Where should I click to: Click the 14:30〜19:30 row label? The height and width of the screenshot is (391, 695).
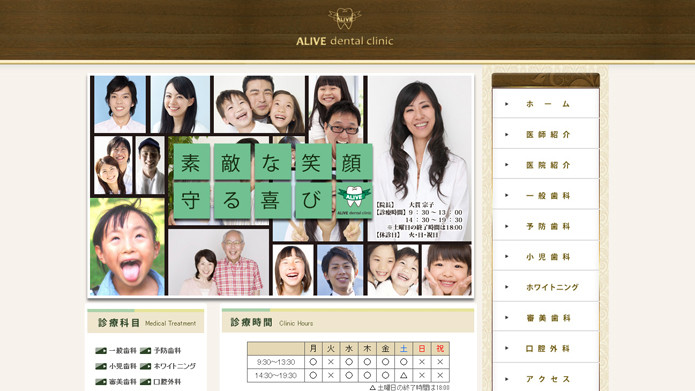click(x=276, y=375)
